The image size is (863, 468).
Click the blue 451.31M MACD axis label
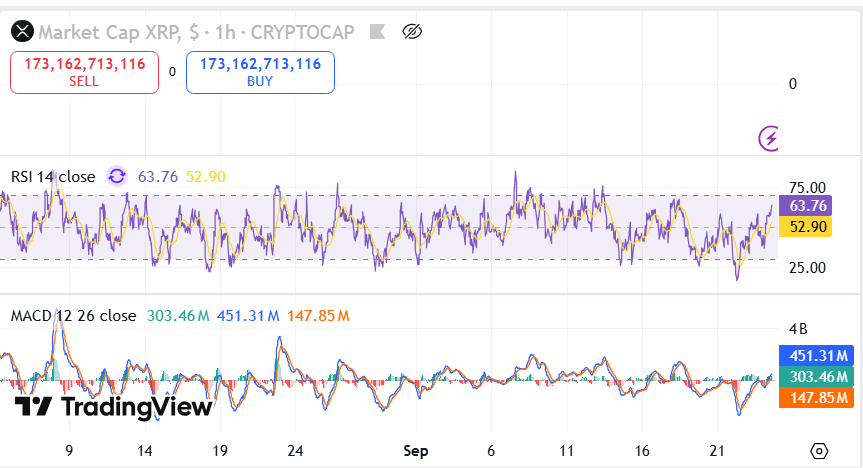(814, 355)
